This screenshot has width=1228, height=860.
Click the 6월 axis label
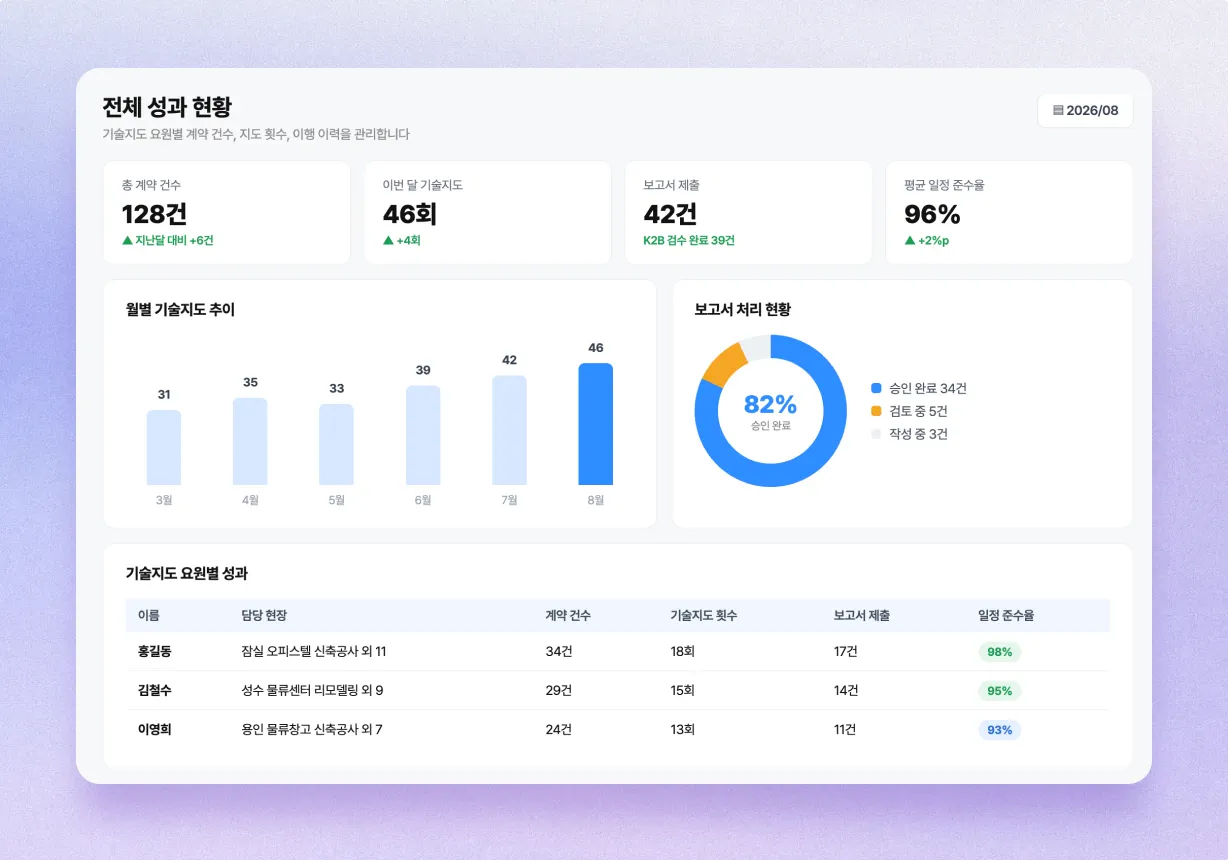423,500
